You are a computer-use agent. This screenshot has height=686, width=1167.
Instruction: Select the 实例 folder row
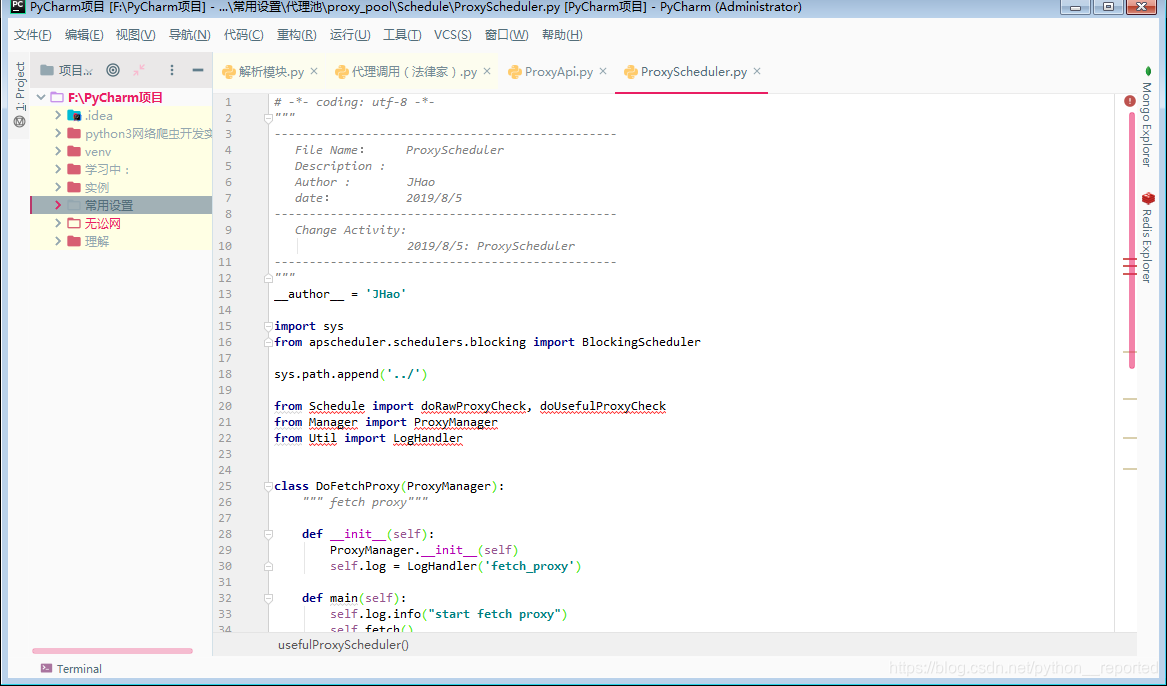(x=121, y=187)
